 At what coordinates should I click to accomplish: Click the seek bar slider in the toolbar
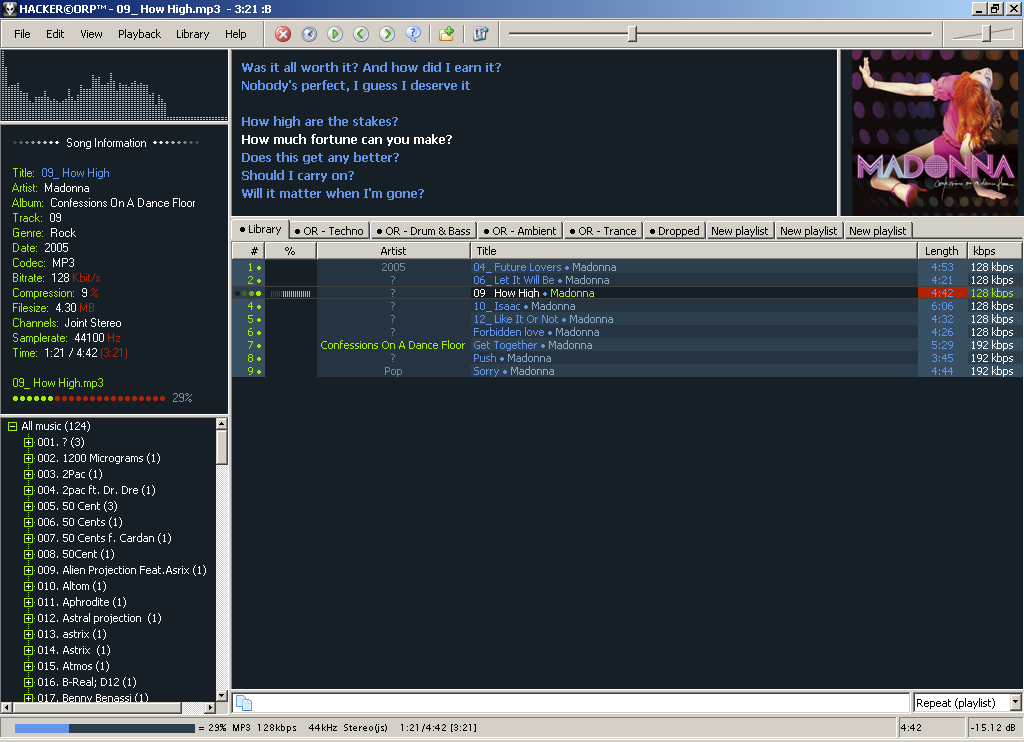[x=632, y=34]
